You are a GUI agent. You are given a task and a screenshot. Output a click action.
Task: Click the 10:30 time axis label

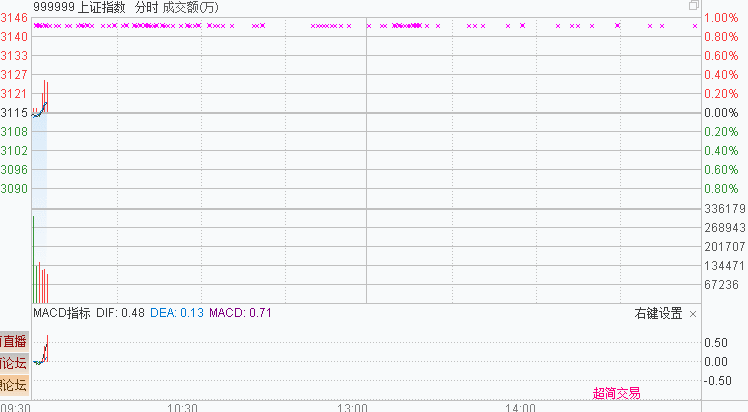(183, 407)
